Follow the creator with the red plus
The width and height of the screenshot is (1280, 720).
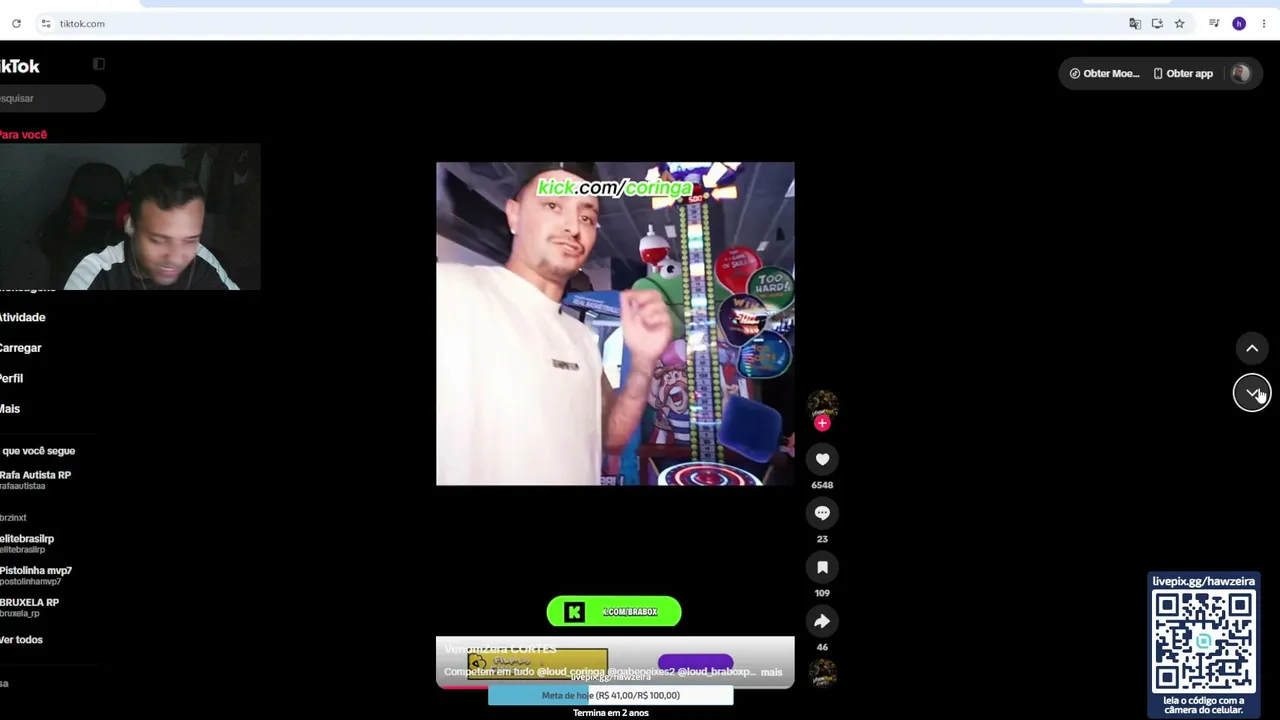pyautogui.click(x=822, y=423)
